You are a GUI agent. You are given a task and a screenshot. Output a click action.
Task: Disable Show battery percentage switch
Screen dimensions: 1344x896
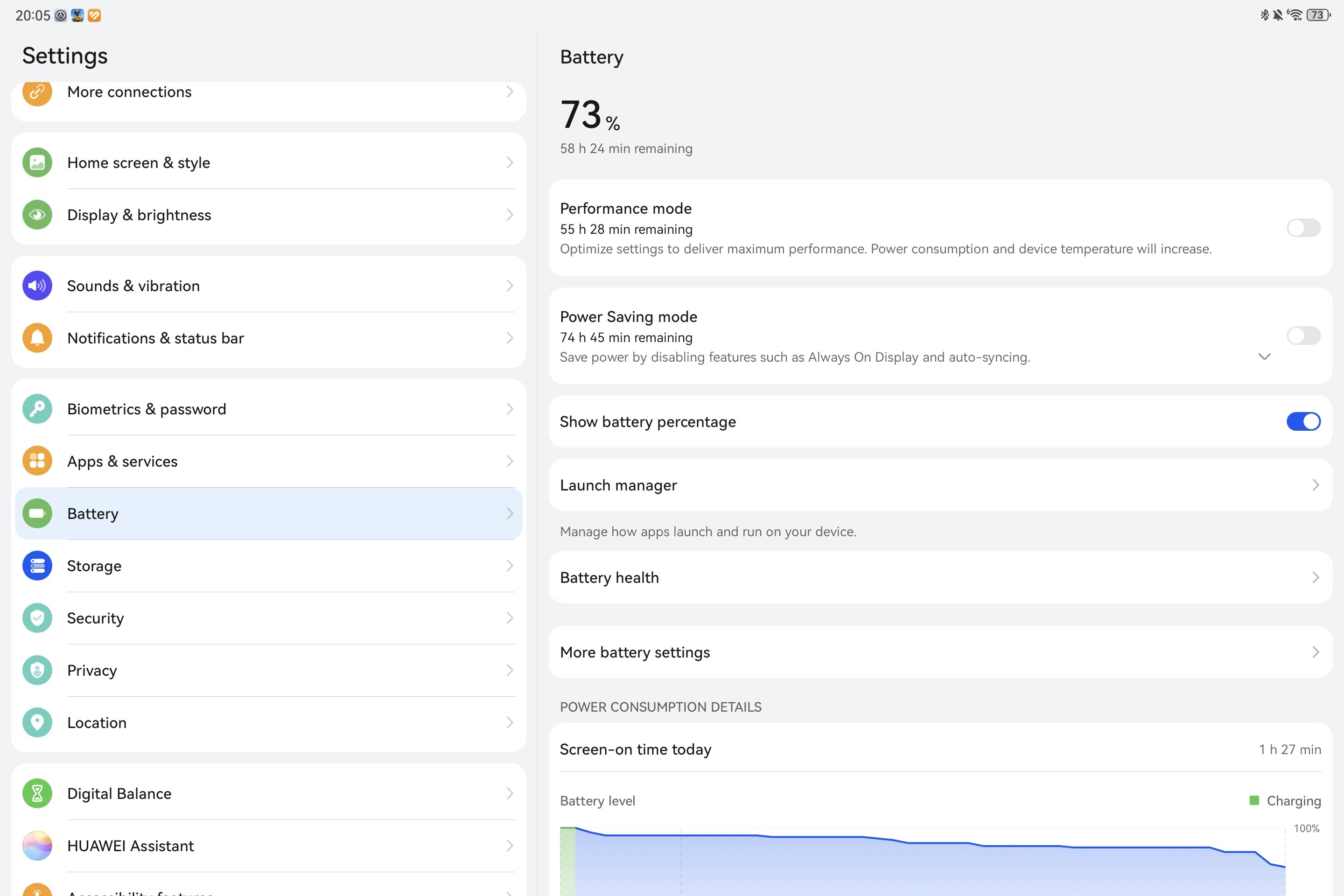(1303, 422)
